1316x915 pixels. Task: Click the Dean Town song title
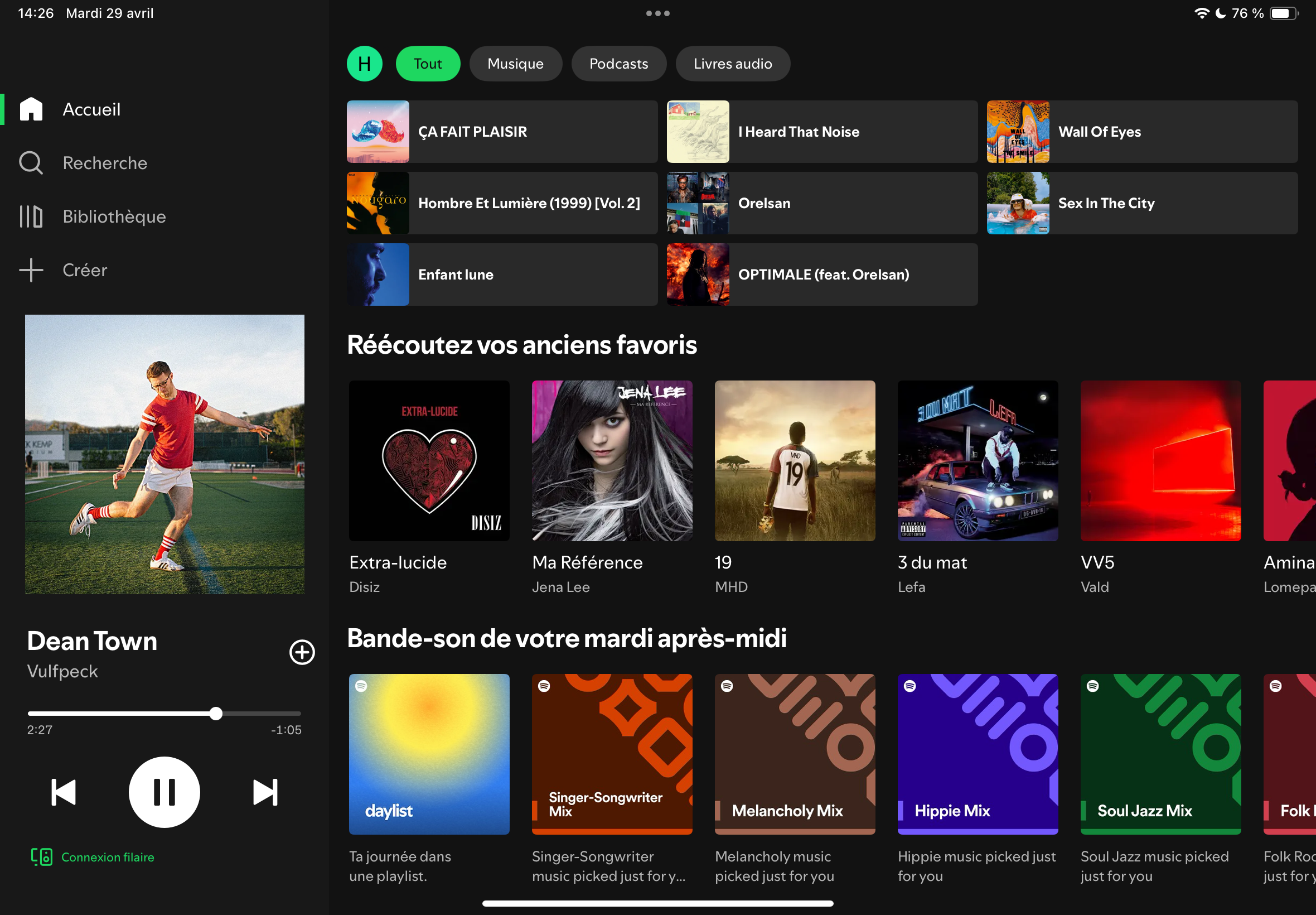pyautogui.click(x=92, y=641)
